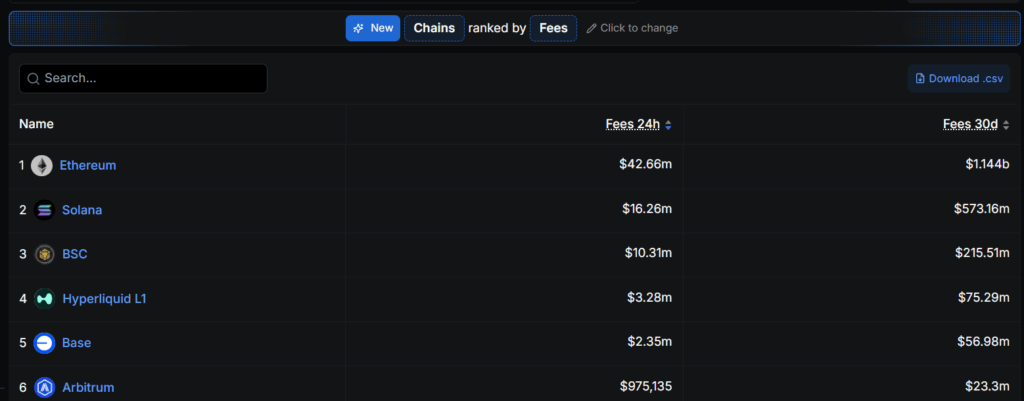Viewport: 1024px width, 401px height.
Task: Click the Ethereum chain logo icon
Action: click(x=42, y=166)
